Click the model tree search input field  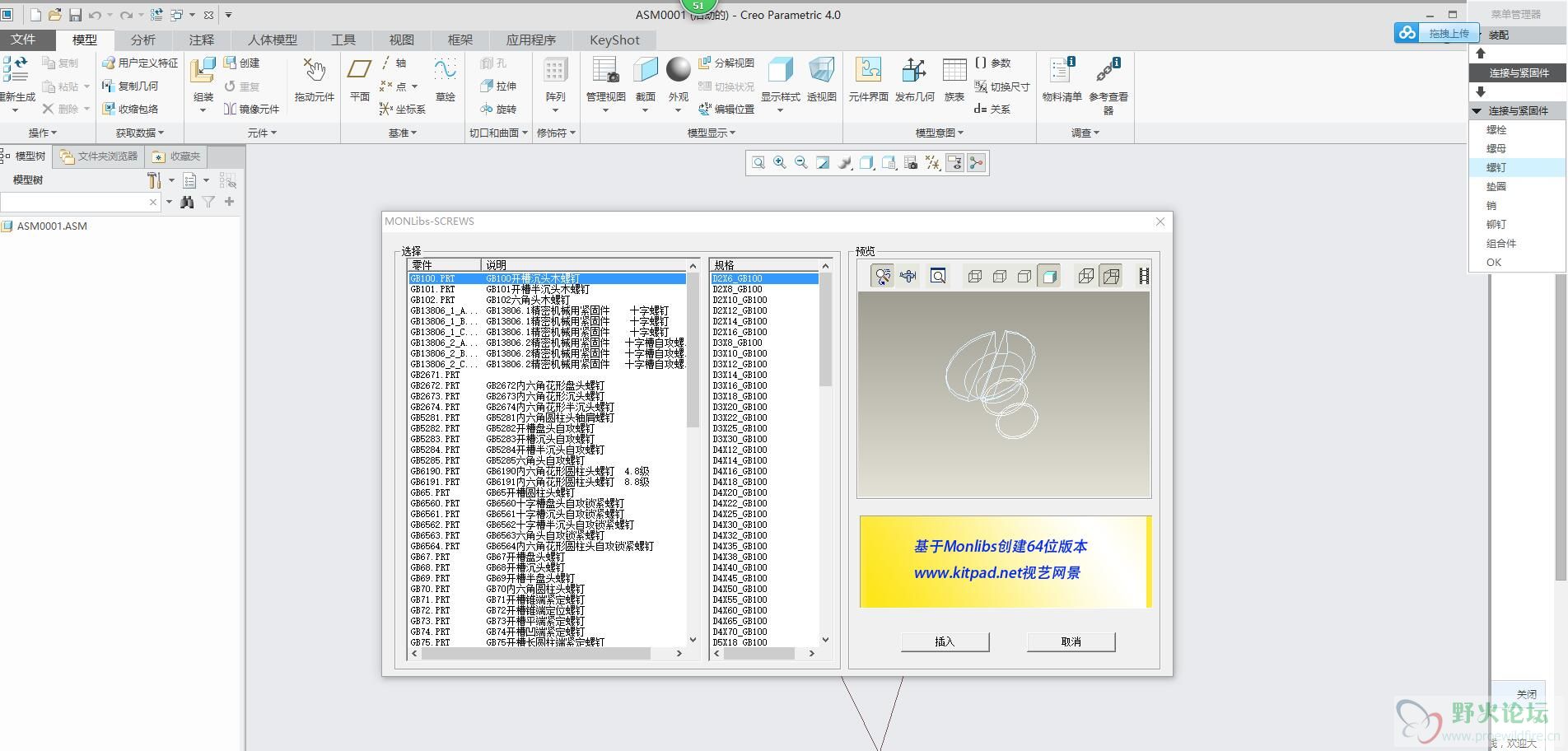click(79, 202)
